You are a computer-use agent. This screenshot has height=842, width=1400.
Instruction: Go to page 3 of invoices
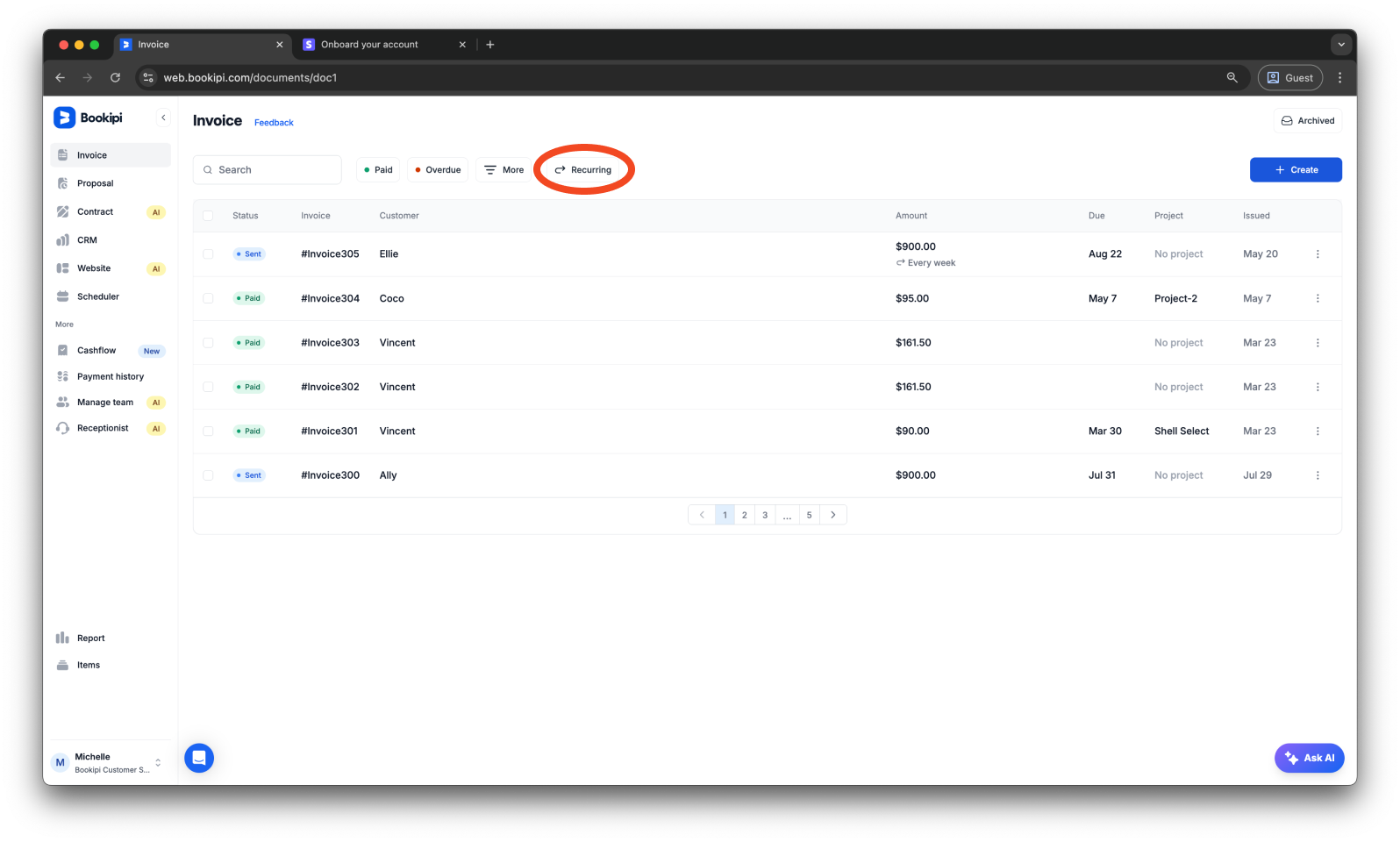coord(765,515)
